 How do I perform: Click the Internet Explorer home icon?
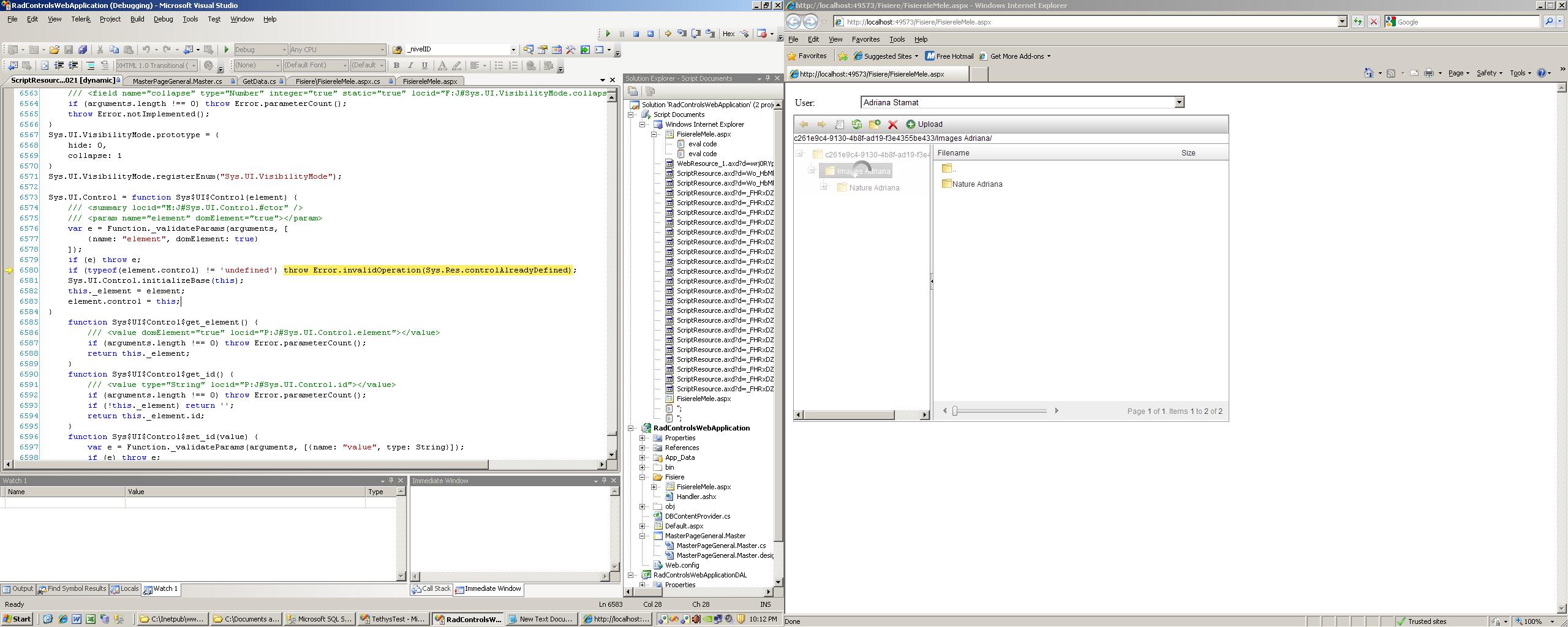tap(1368, 73)
